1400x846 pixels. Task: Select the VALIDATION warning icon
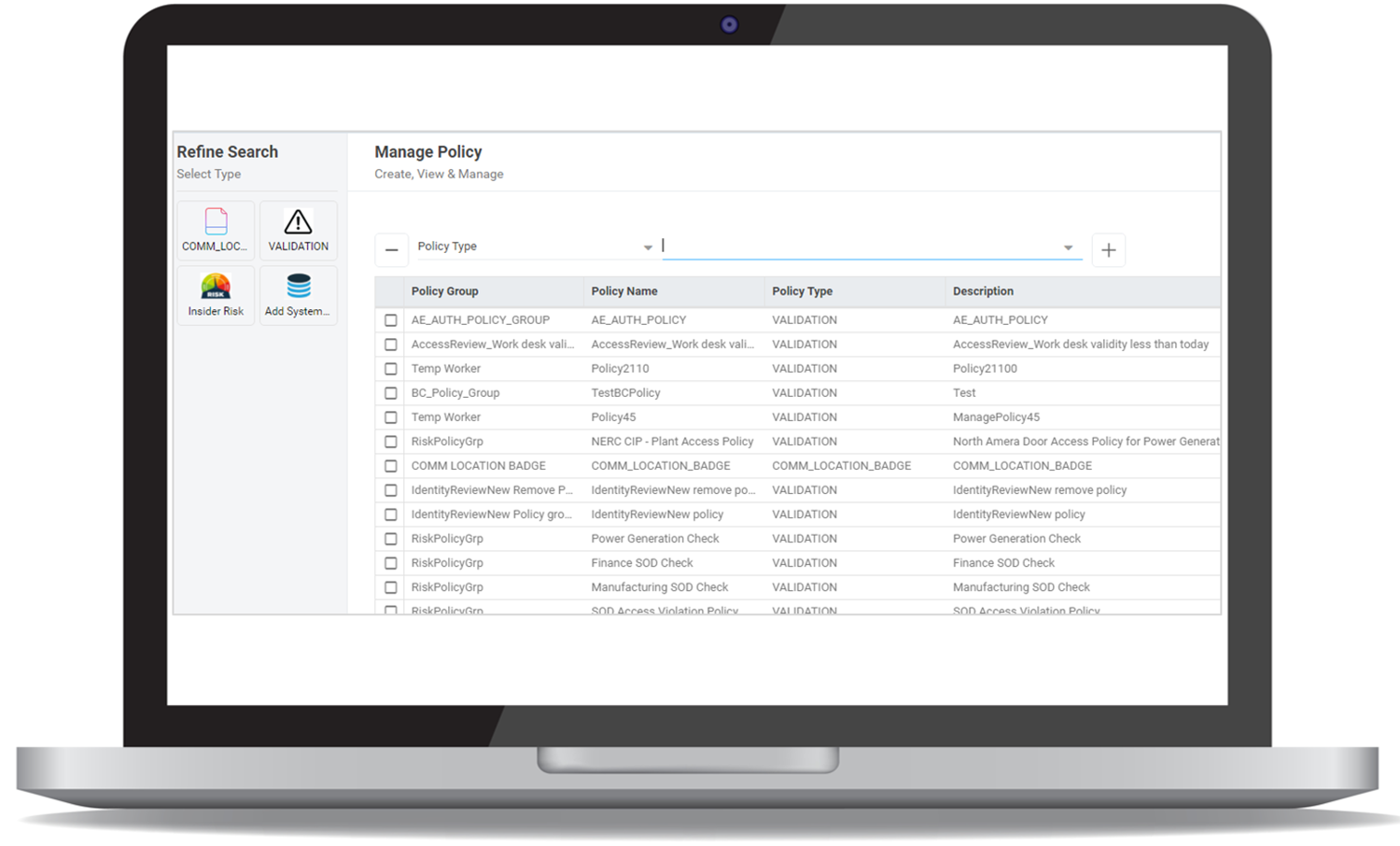coord(298,221)
